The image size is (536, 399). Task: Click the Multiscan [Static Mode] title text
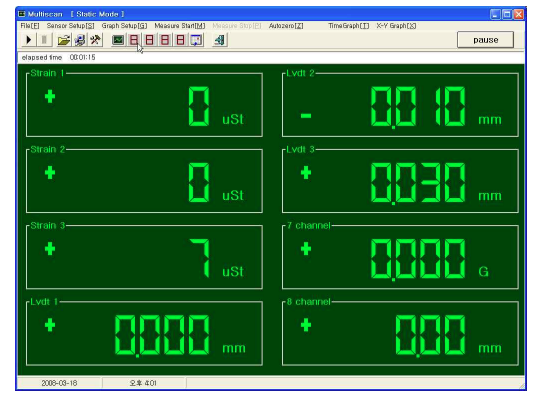pyautogui.click(x=76, y=14)
